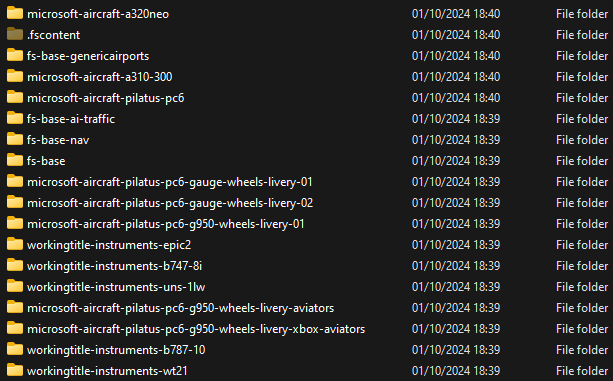The image size is (613, 381).
Task: Select pilatus-pc6-gauge-wheels-livery-02 folder name
Action: click(x=170, y=203)
